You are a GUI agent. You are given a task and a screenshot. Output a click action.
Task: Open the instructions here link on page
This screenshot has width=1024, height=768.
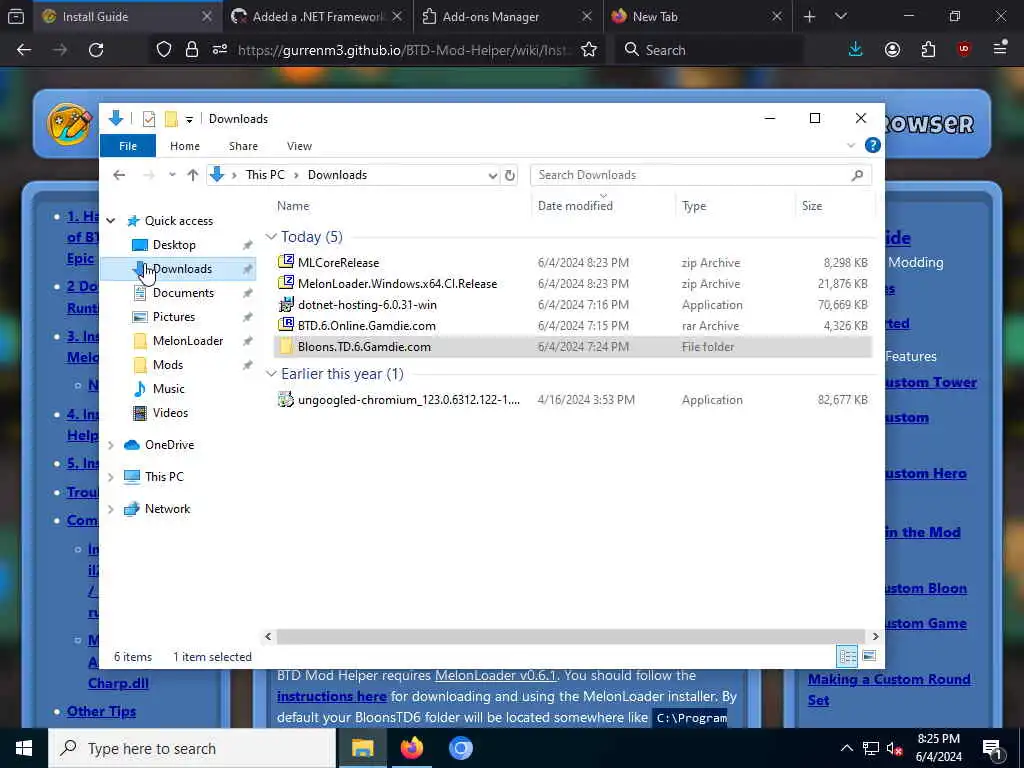point(332,696)
